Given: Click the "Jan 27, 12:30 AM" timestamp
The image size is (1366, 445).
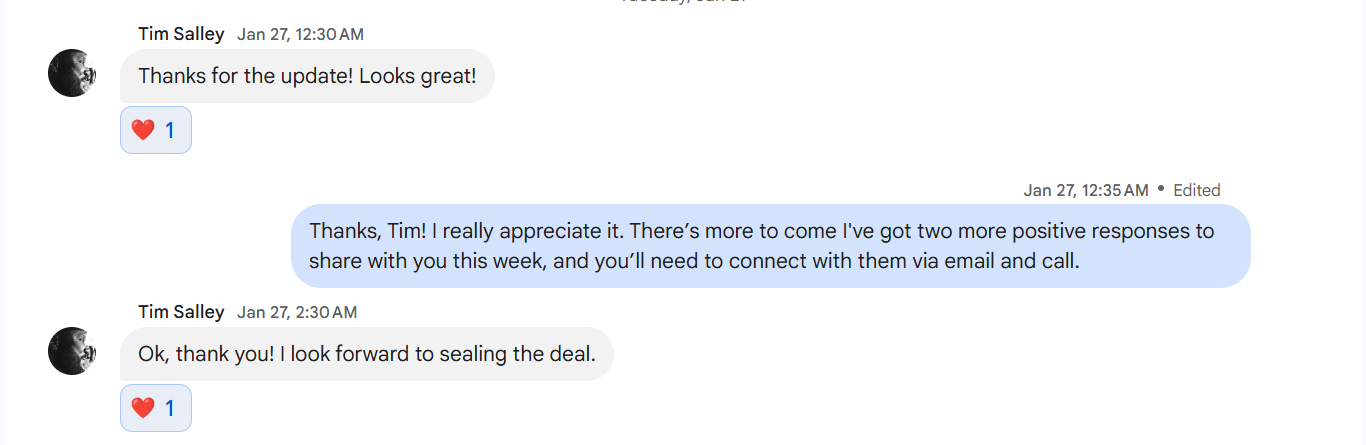Looking at the screenshot, I should point(300,35).
